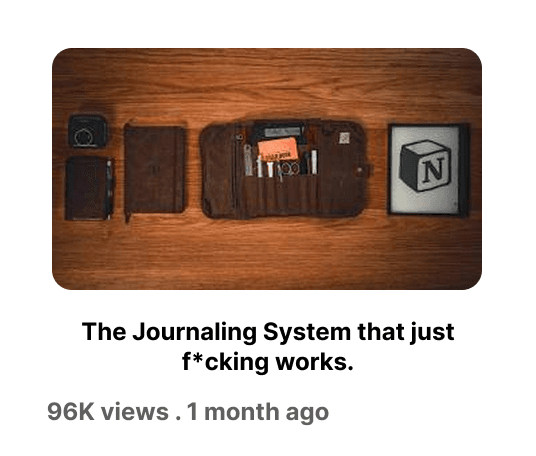Click the "f*cking works." title line
Screen dimensions: 536x456
tap(268, 362)
